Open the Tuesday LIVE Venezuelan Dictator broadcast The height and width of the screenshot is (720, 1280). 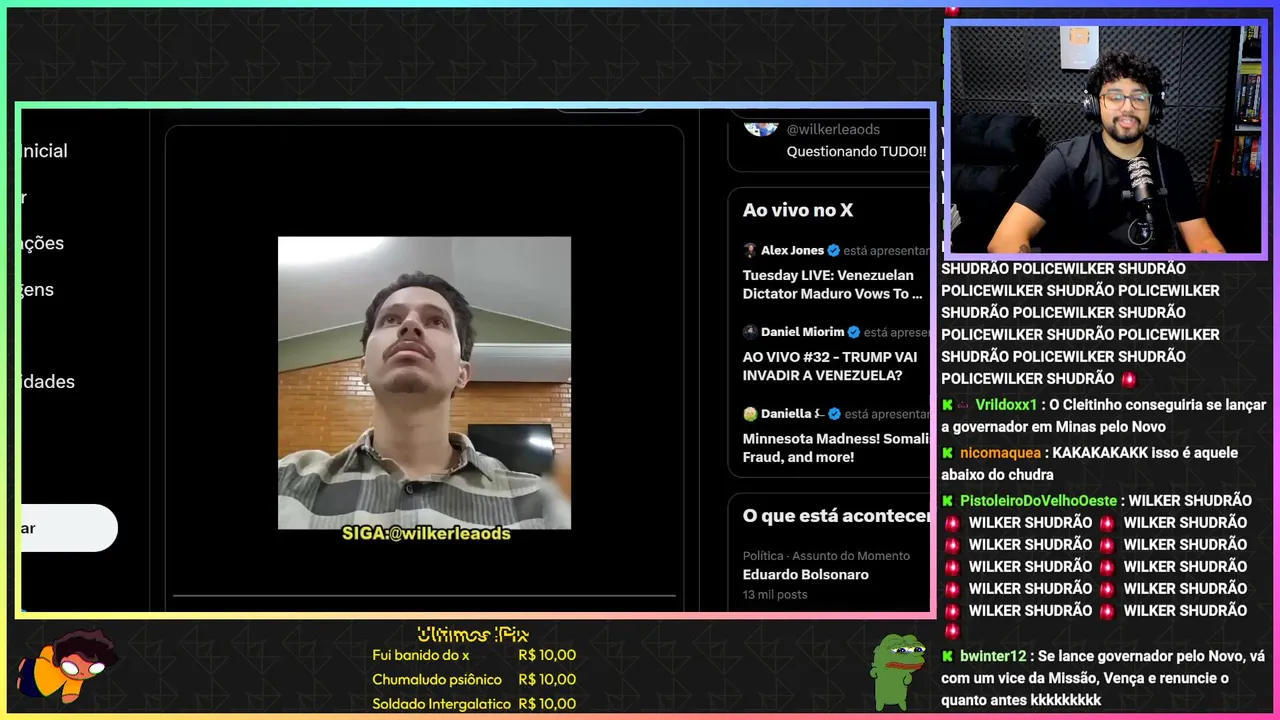(833, 284)
